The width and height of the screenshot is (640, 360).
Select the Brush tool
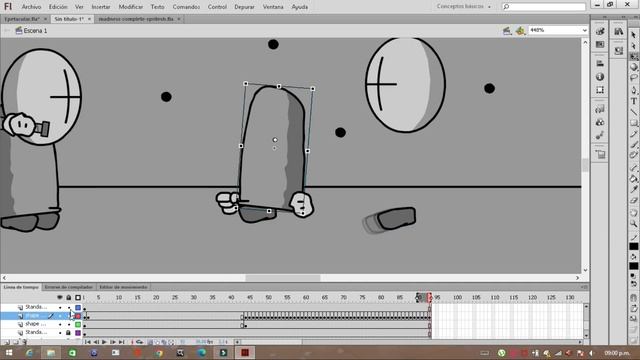coord(633,144)
